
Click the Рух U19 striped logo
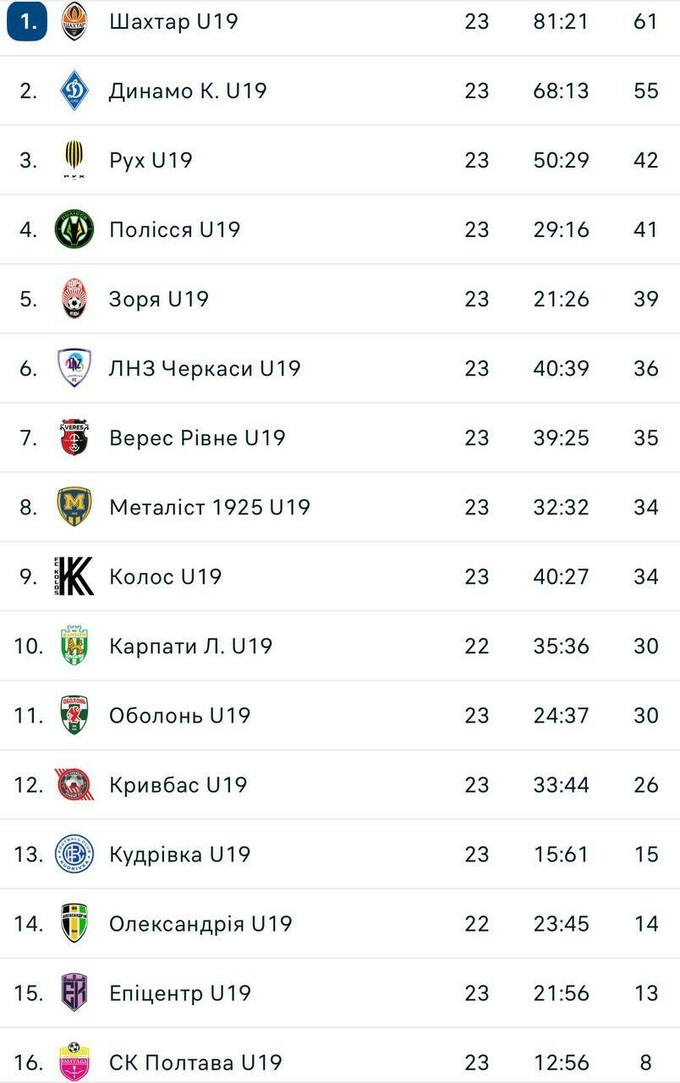point(74,160)
